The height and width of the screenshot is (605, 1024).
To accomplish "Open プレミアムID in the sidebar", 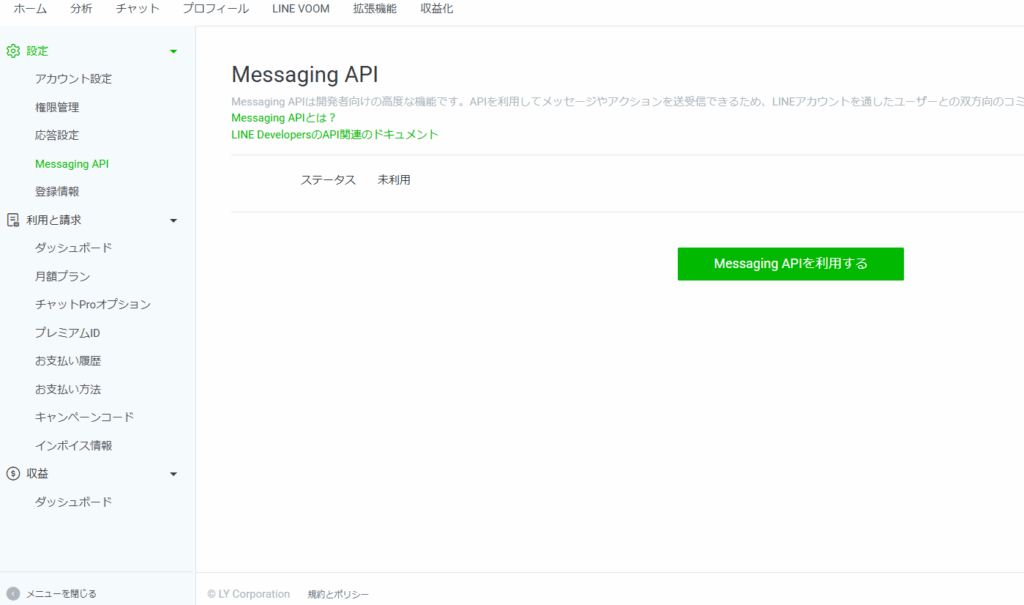I will point(67,333).
